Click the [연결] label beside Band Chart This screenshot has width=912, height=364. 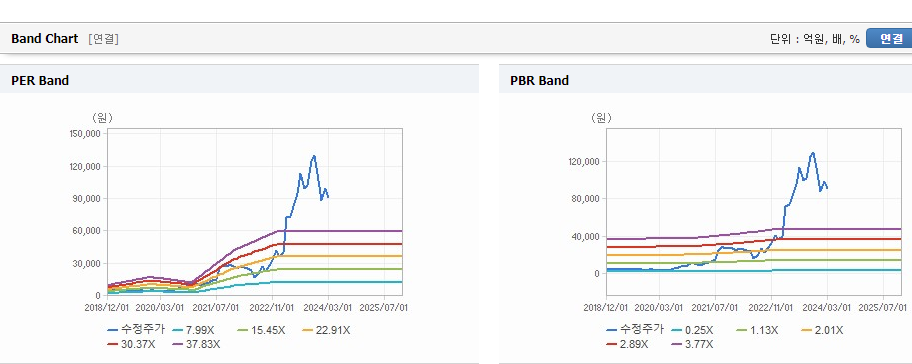(104, 39)
